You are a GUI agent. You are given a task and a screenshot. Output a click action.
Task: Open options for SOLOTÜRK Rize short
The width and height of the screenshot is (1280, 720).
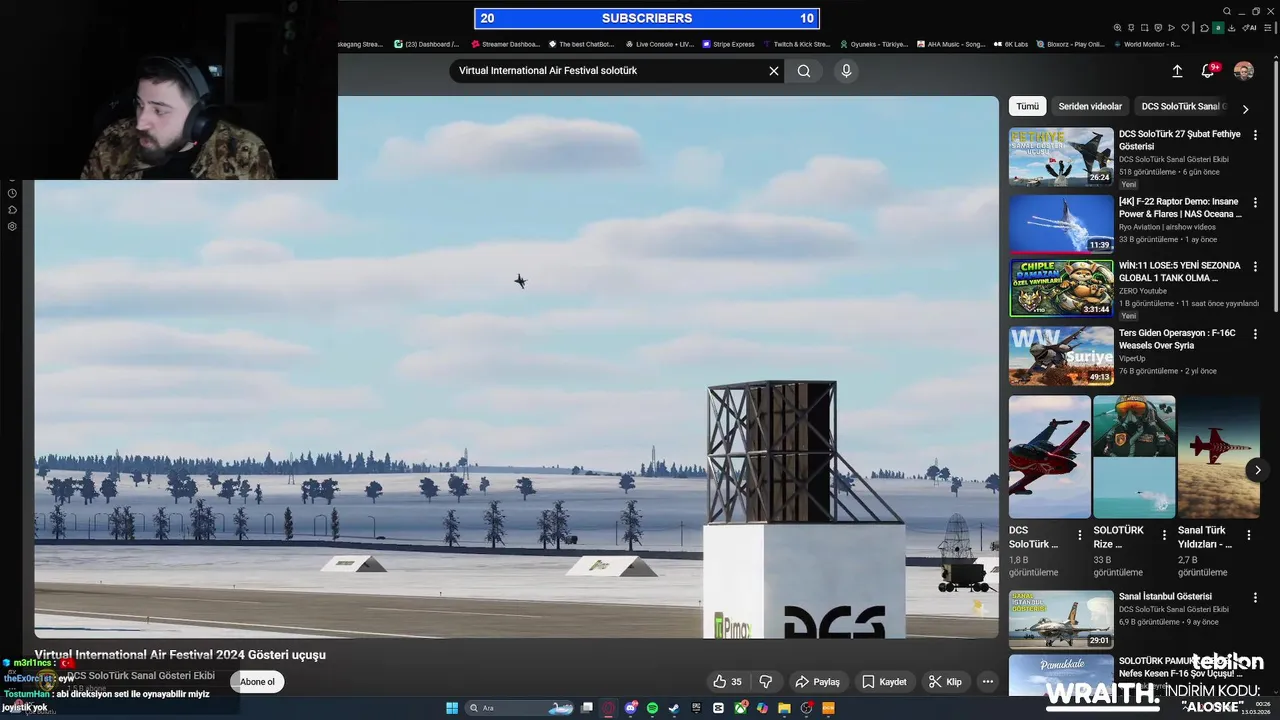click(x=1164, y=535)
